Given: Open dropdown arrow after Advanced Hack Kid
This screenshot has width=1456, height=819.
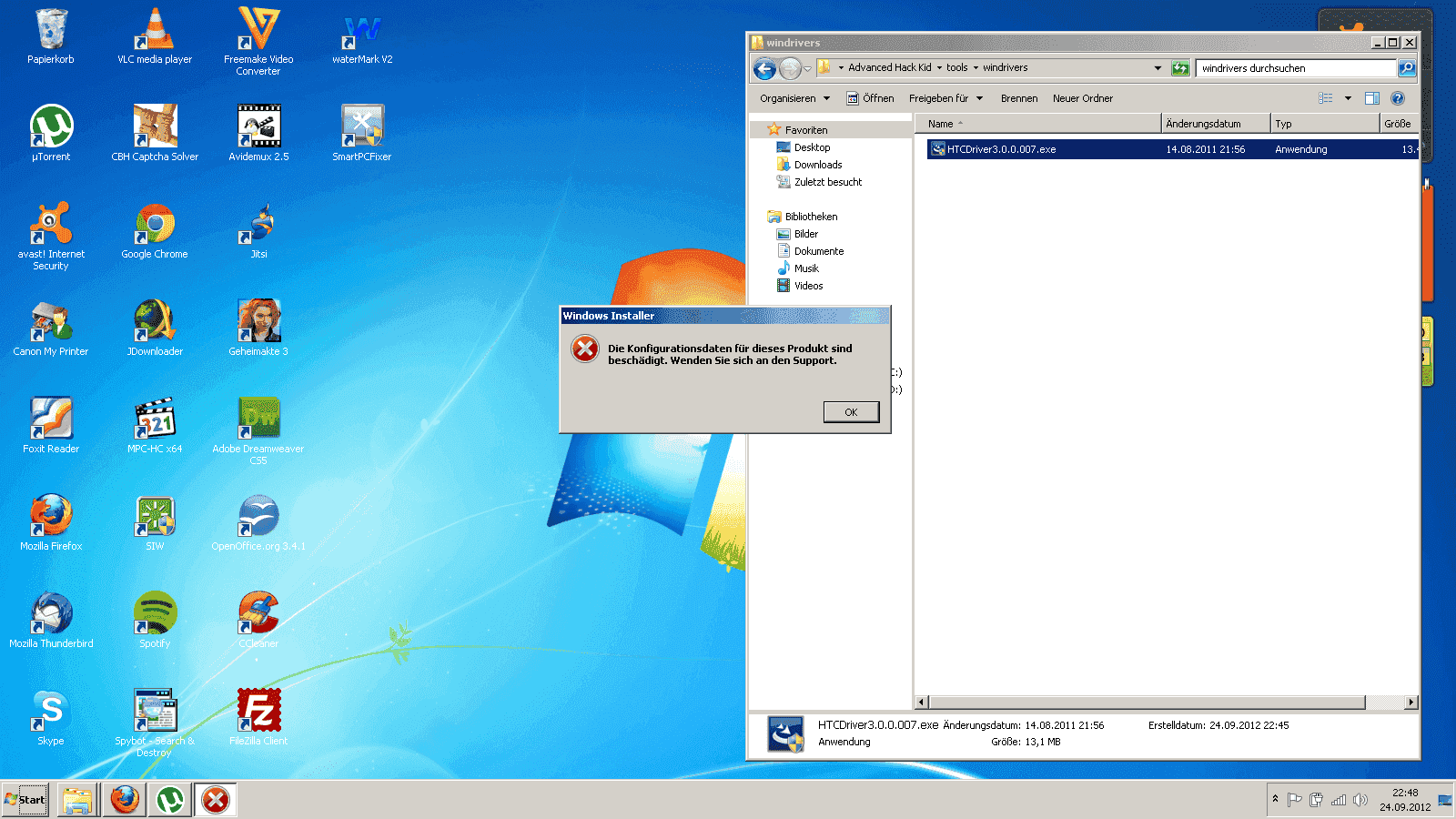Looking at the screenshot, I should tap(939, 67).
